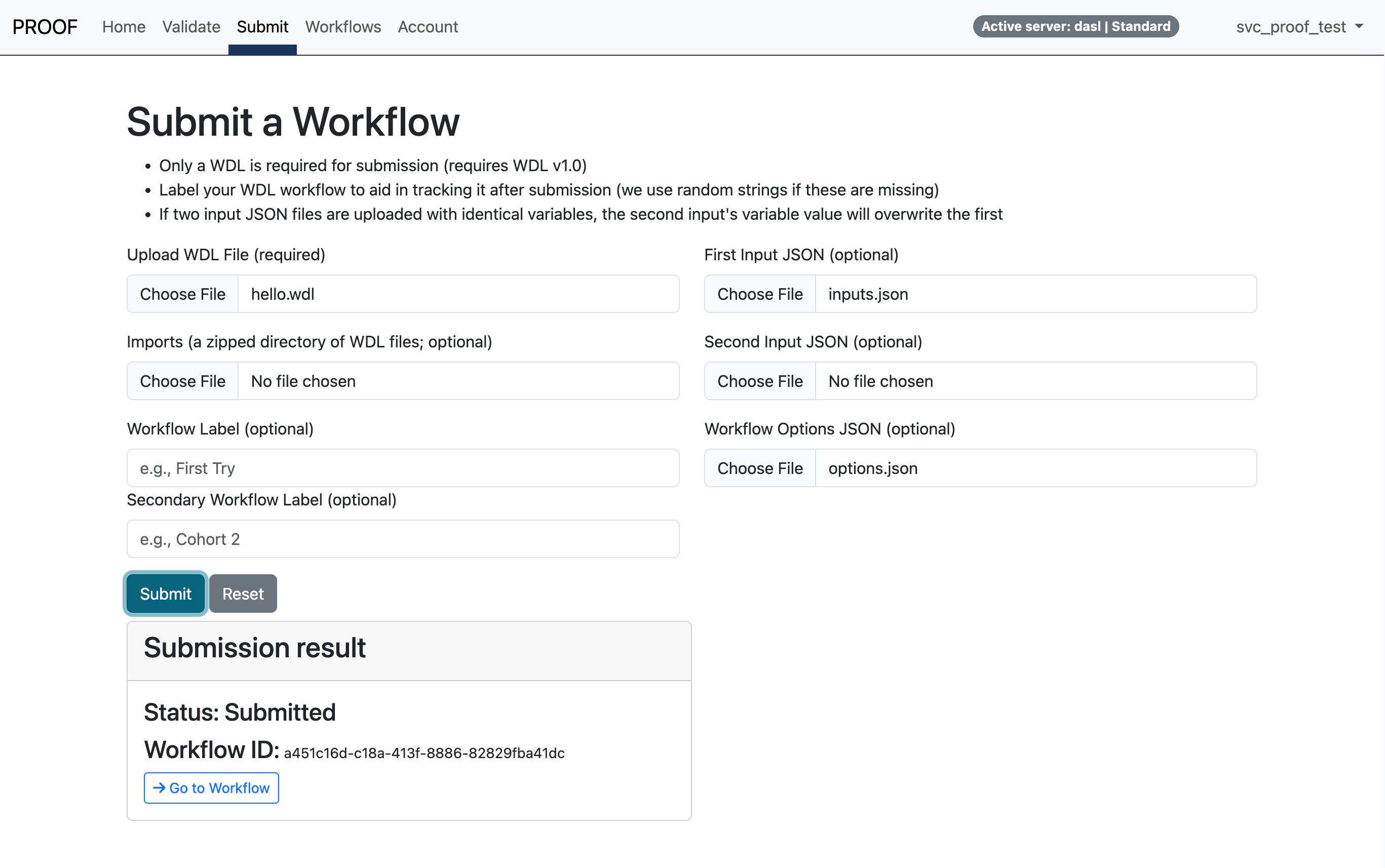Choose a Workflow Options JSON file

760,468
